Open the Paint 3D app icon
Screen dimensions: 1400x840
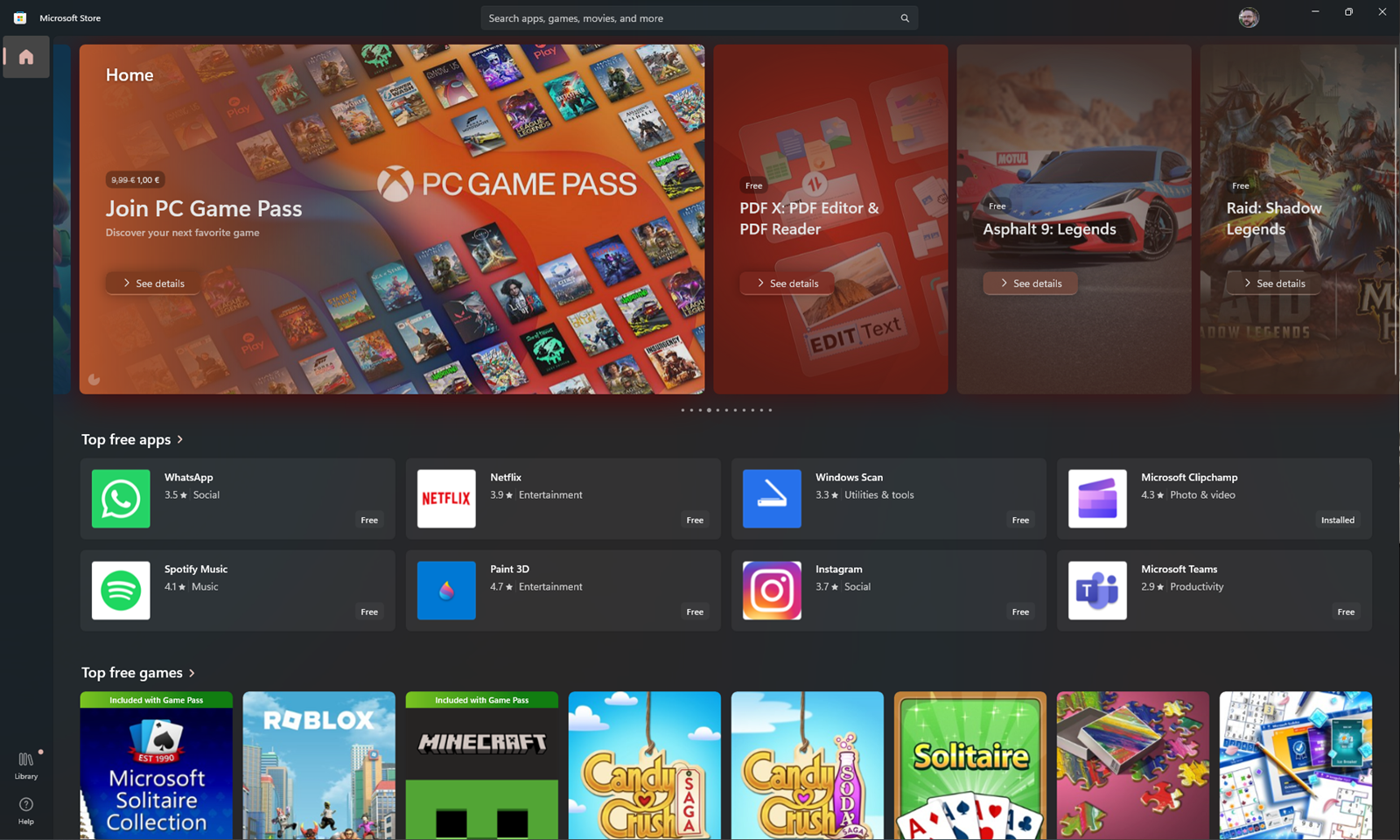[x=446, y=591]
